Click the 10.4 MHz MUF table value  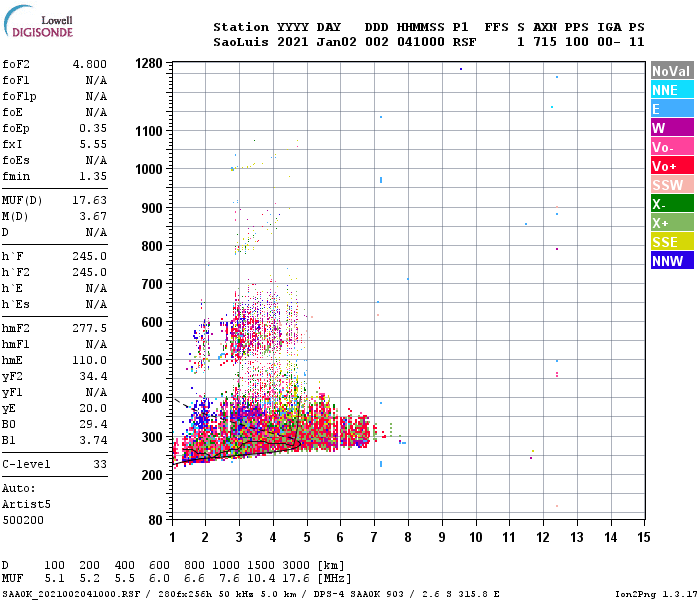(x=261, y=579)
